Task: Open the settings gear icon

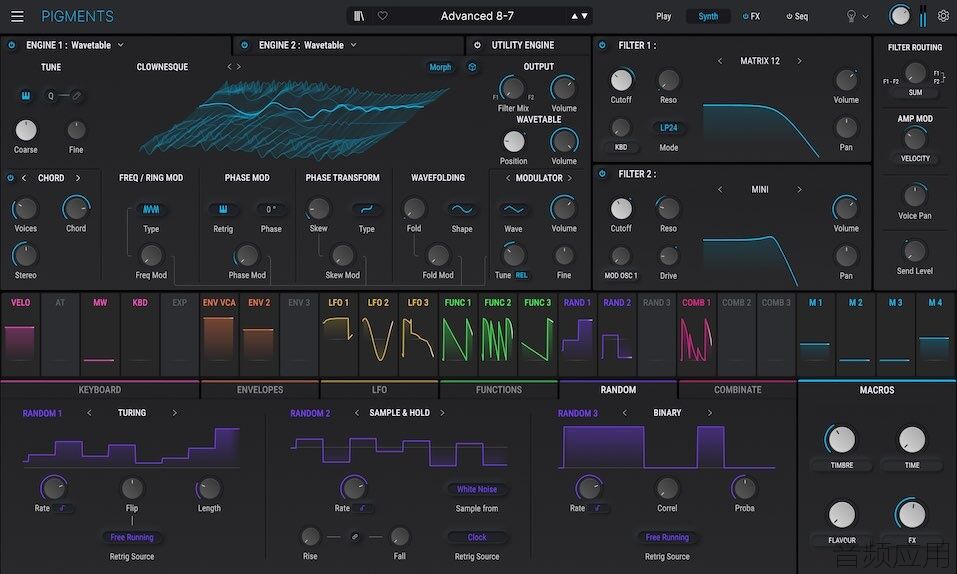Action: click(x=943, y=16)
